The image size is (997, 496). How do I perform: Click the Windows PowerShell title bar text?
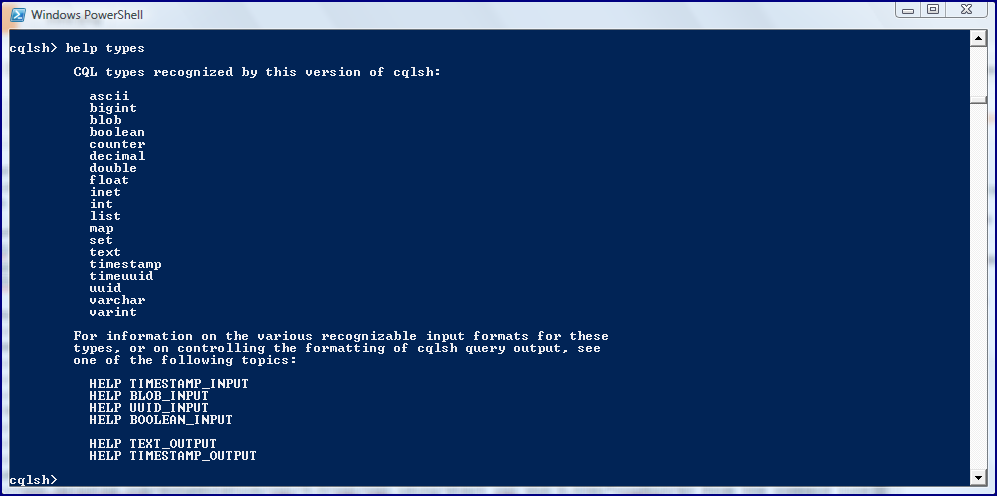(x=86, y=15)
